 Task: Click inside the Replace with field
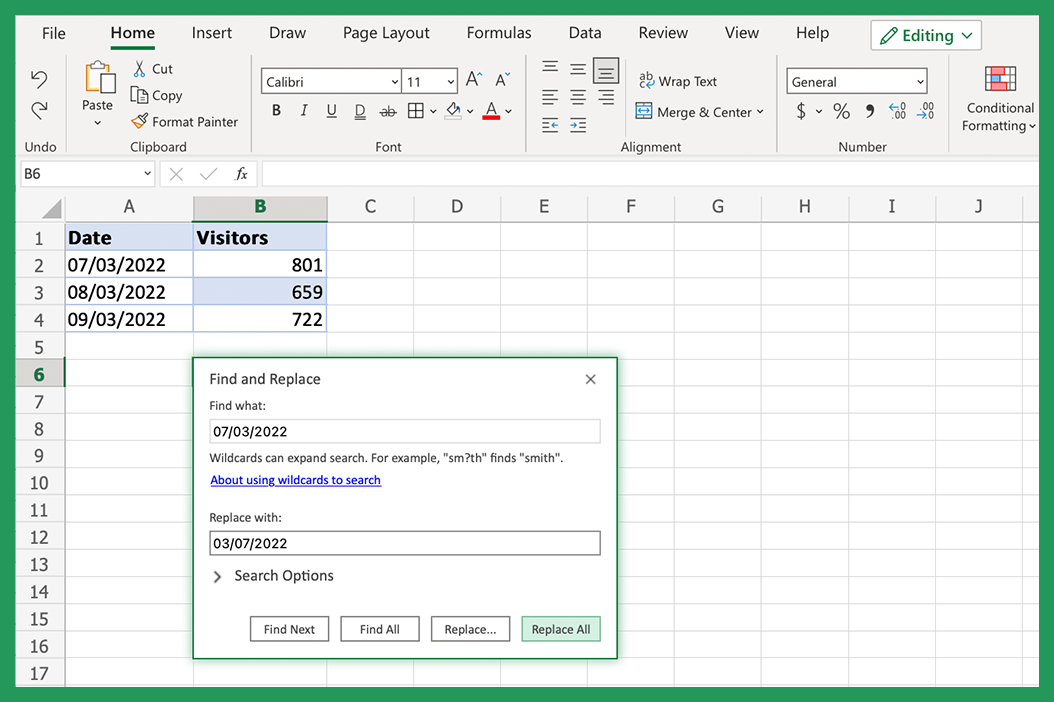click(404, 543)
